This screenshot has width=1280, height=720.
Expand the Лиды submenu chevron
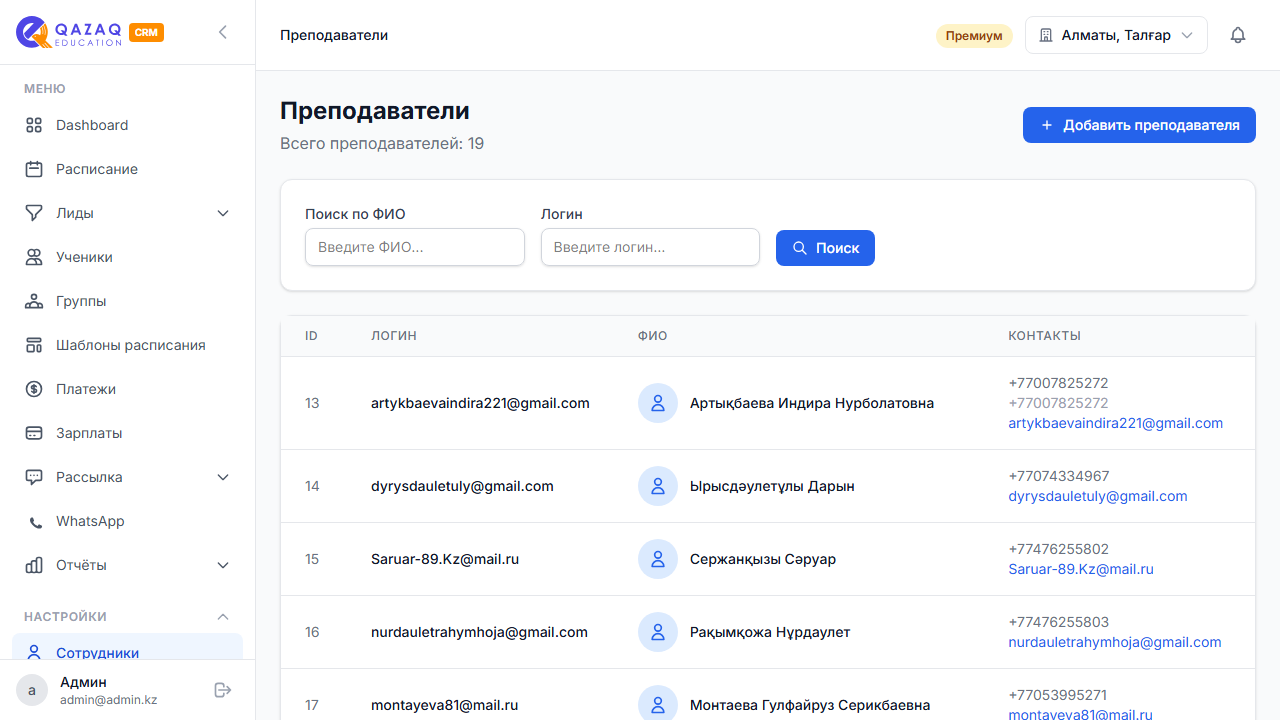[x=223, y=213]
